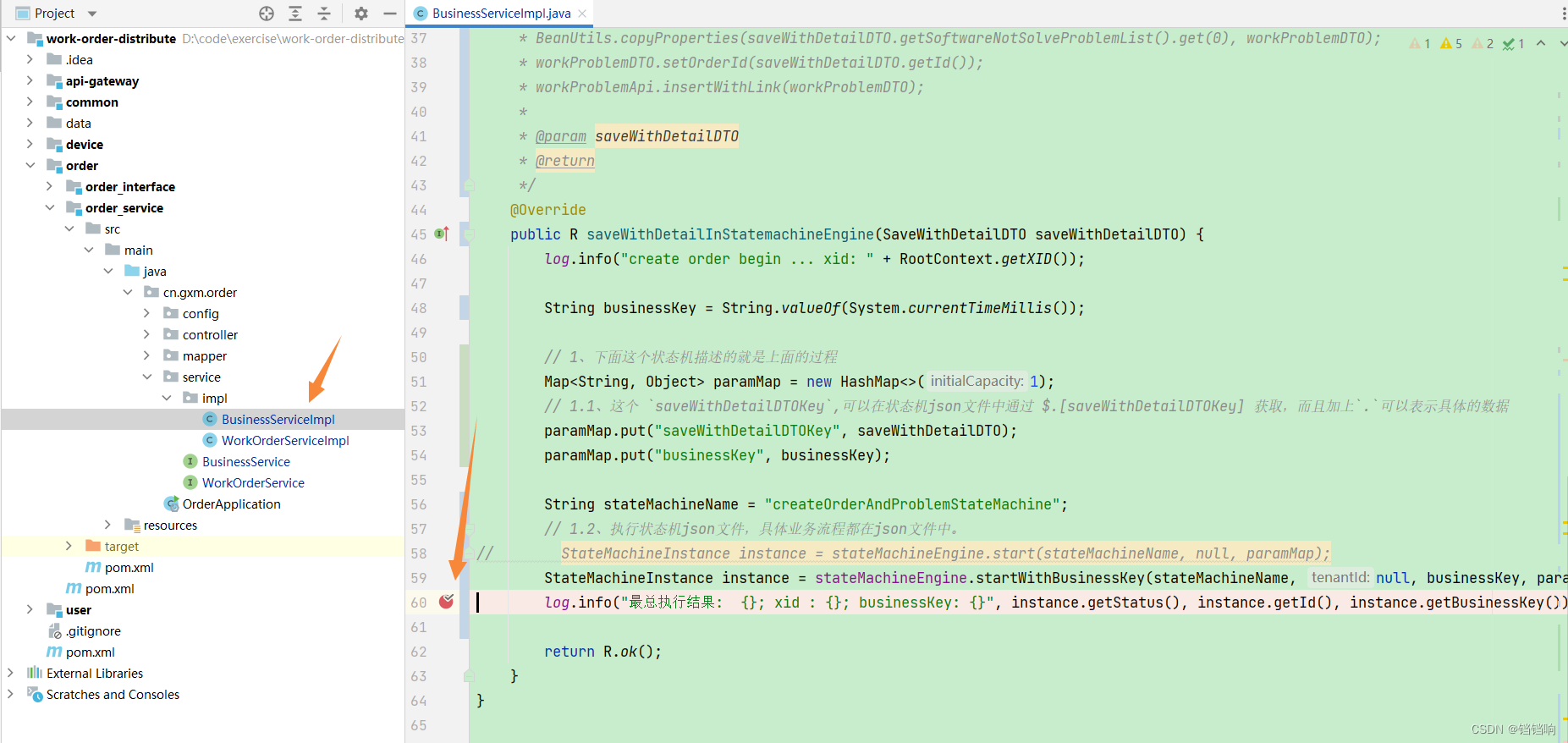1568x743 pixels.
Task: Close the BusinessServiceImpl.java tab
Action: (582, 14)
